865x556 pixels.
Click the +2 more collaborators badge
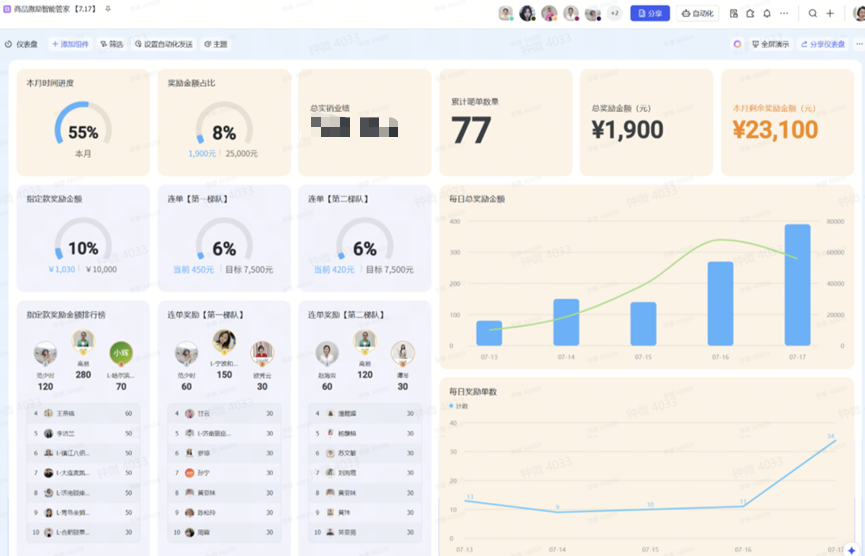tap(614, 13)
